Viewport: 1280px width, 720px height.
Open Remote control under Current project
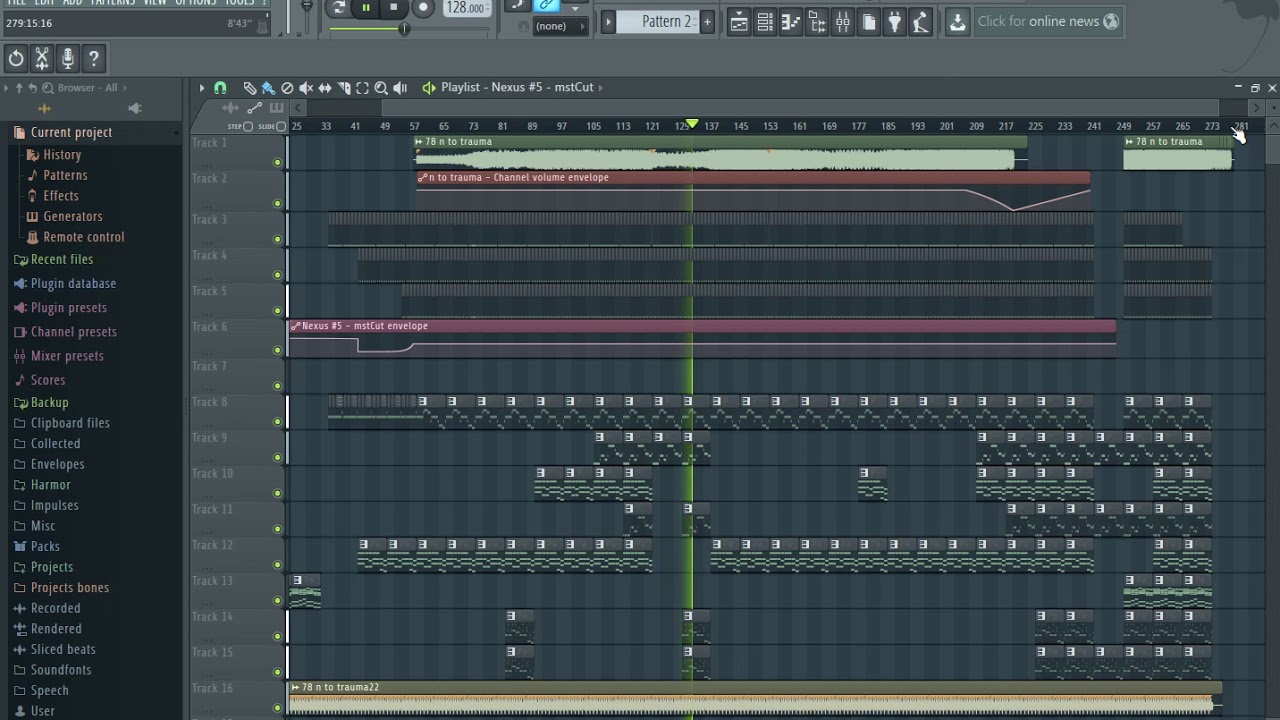click(84, 237)
